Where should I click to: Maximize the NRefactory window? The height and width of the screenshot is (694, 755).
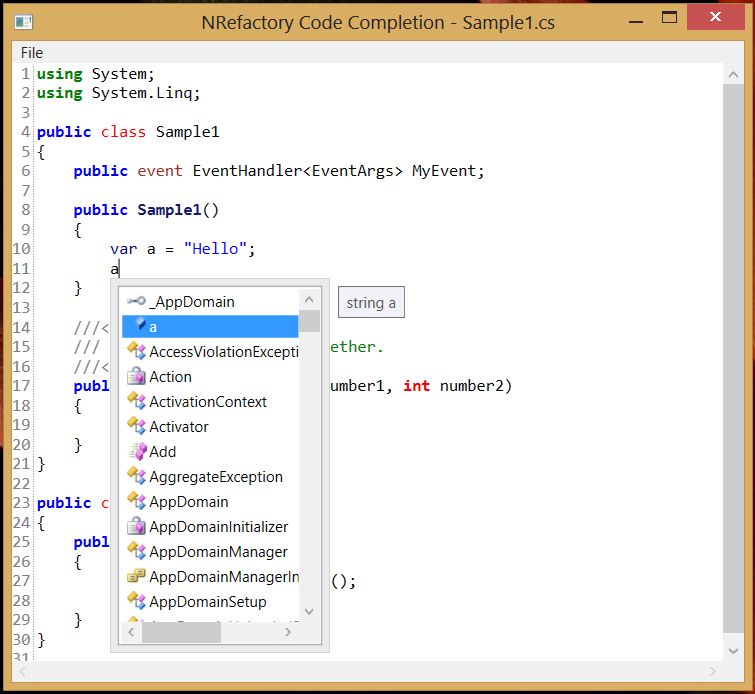[x=669, y=18]
